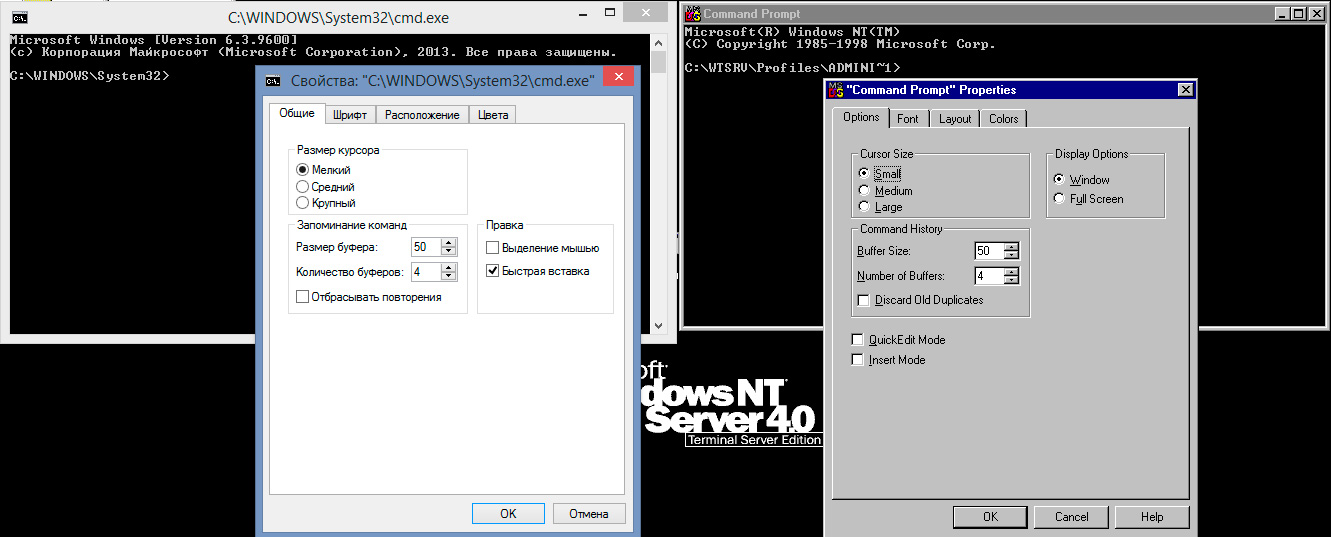Screen dimensions: 1331x537
Task: Increase Number of Buffers with up arrow
Action: pos(1011,272)
